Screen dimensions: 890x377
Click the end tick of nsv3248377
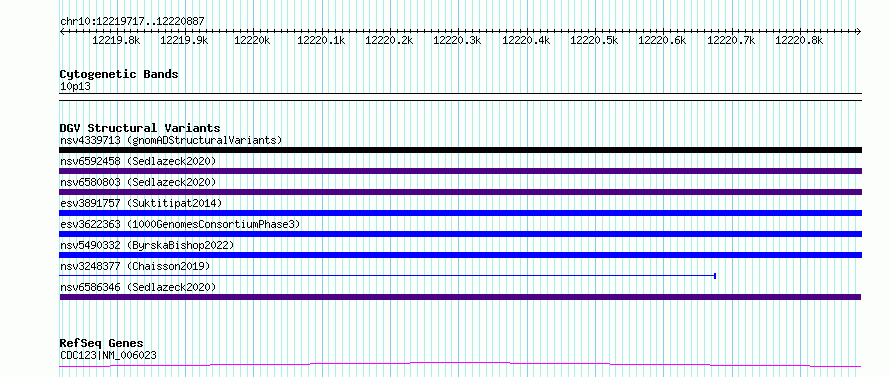point(715,276)
